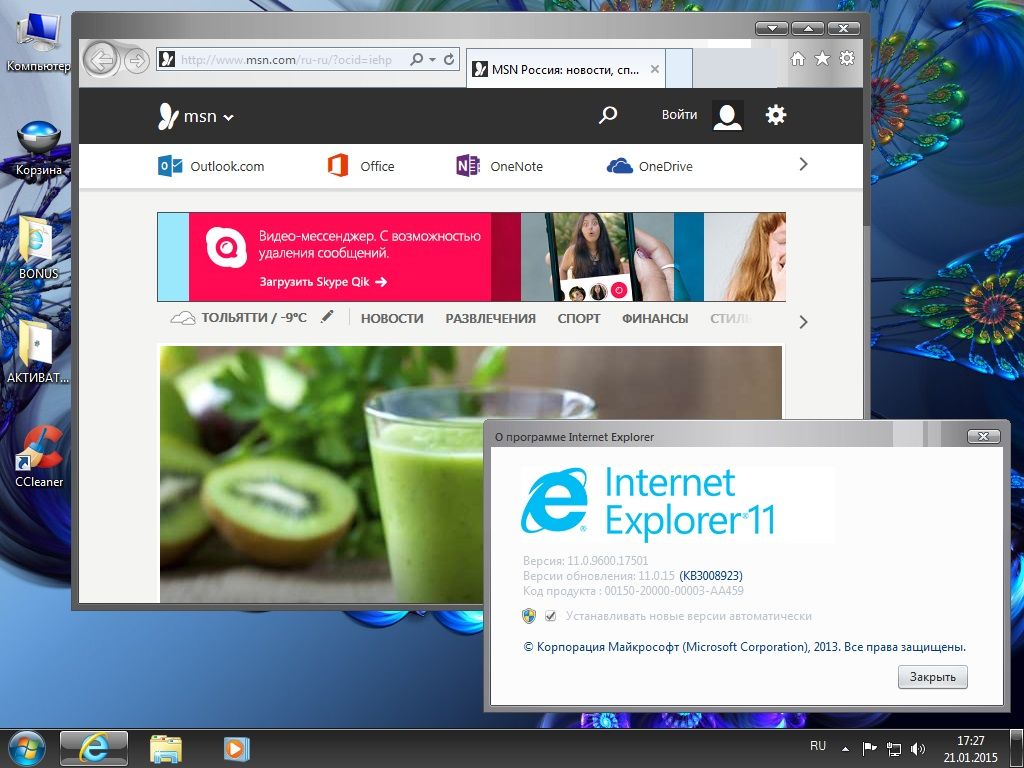This screenshot has width=1024, height=768.
Task: Select the MSN Россия tab
Action: pos(566,69)
